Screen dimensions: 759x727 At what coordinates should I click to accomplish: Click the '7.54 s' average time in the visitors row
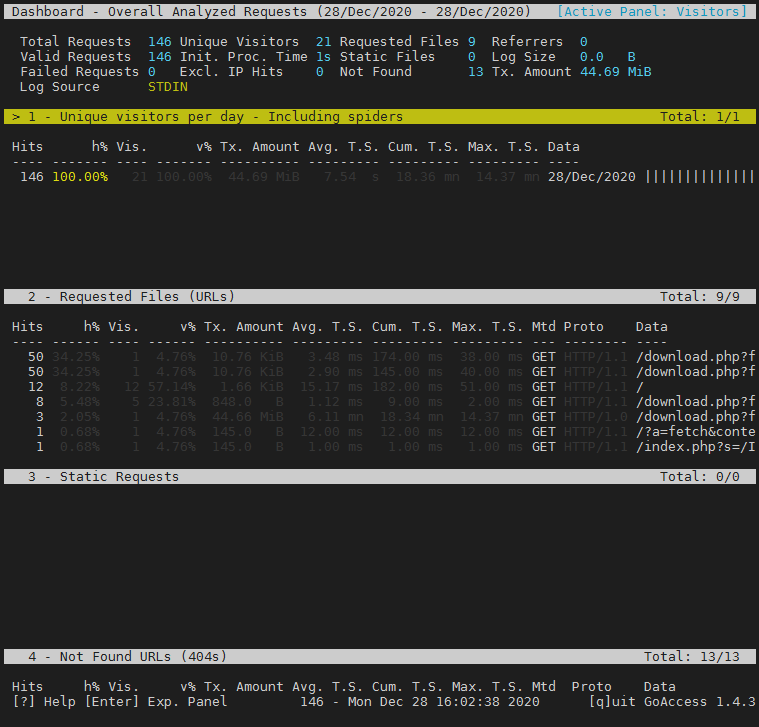pos(351,177)
